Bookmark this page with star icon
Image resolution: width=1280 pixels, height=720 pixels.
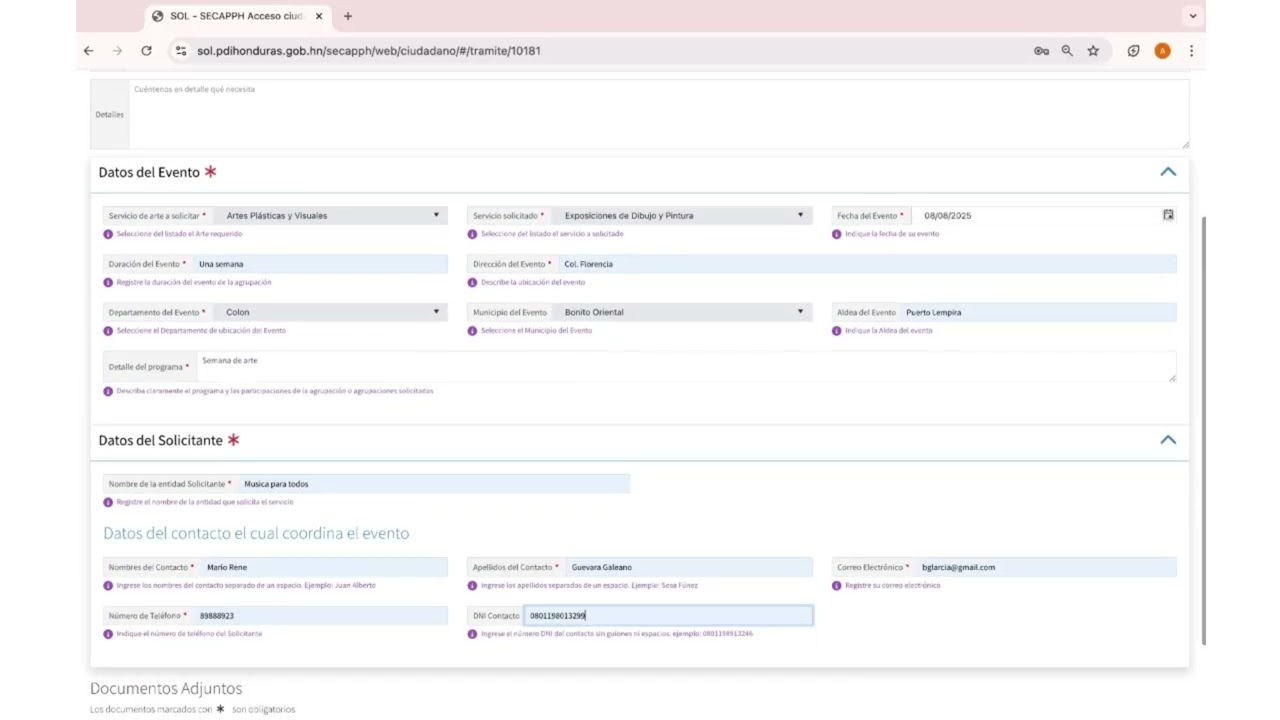click(1093, 51)
